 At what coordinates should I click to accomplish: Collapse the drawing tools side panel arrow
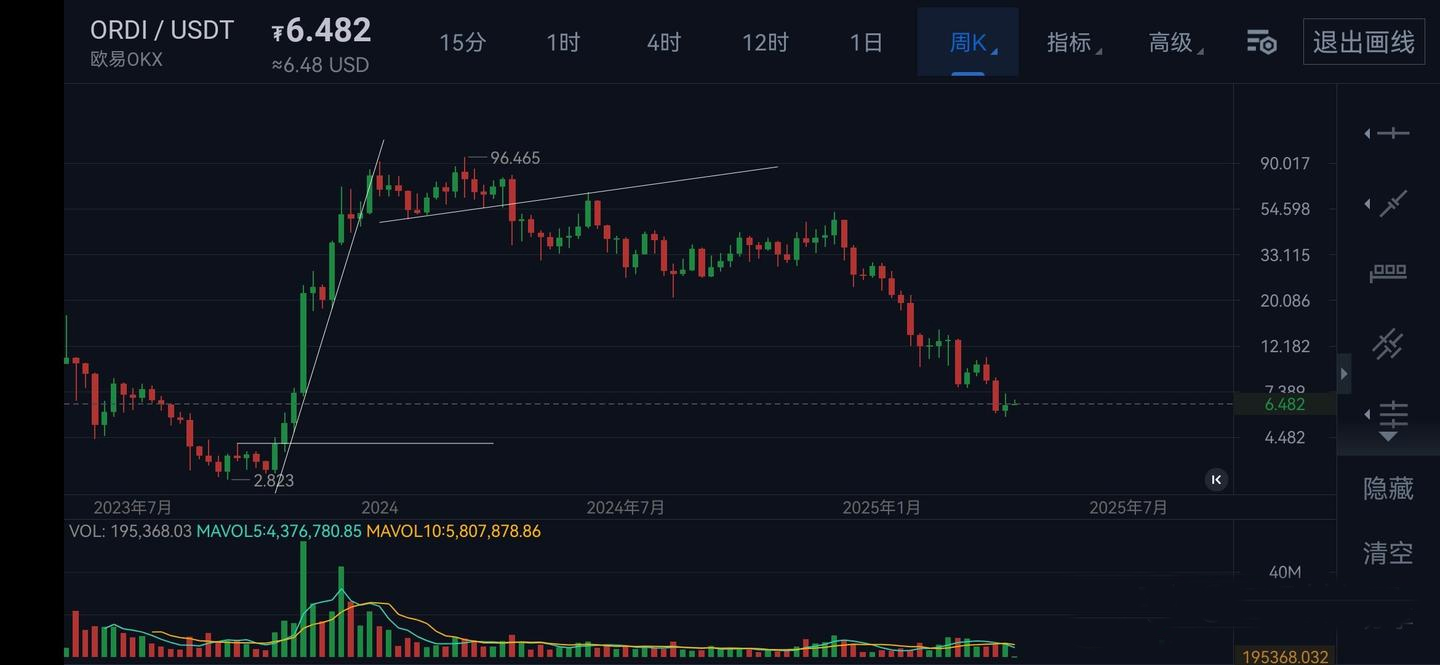coord(1344,374)
